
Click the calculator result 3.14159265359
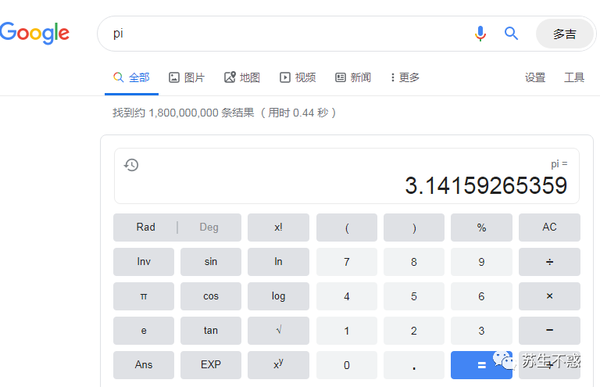pos(486,186)
